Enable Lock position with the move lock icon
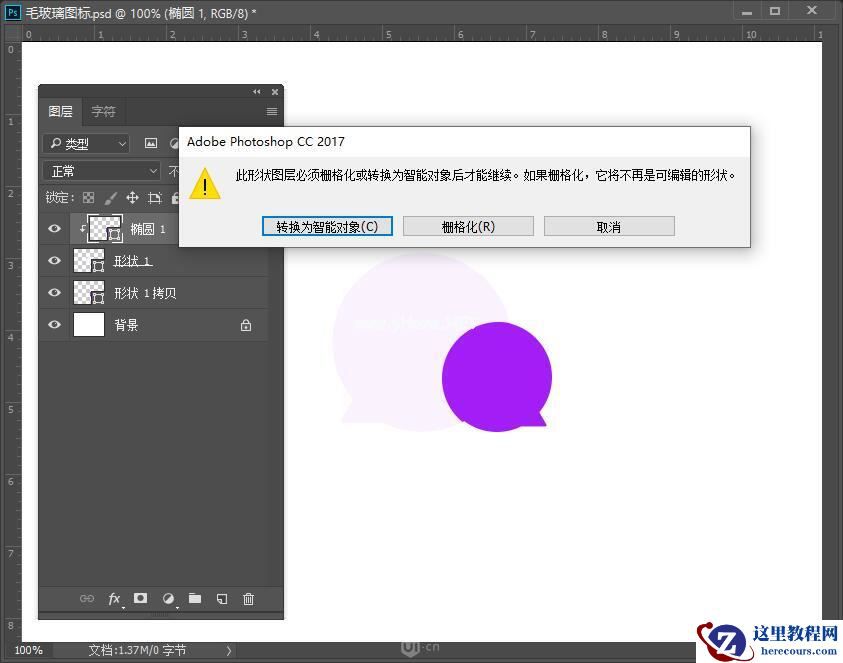This screenshot has width=843, height=663. 134,197
